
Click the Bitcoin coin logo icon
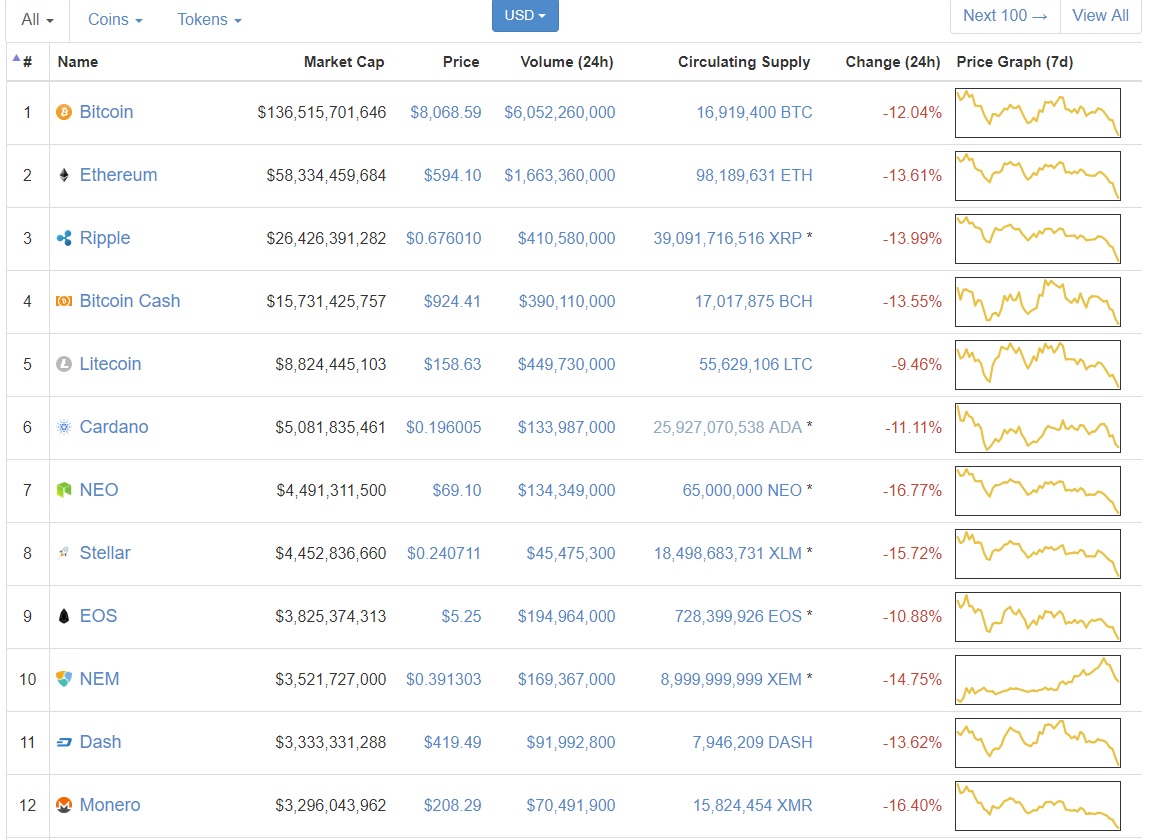click(64, 112)
